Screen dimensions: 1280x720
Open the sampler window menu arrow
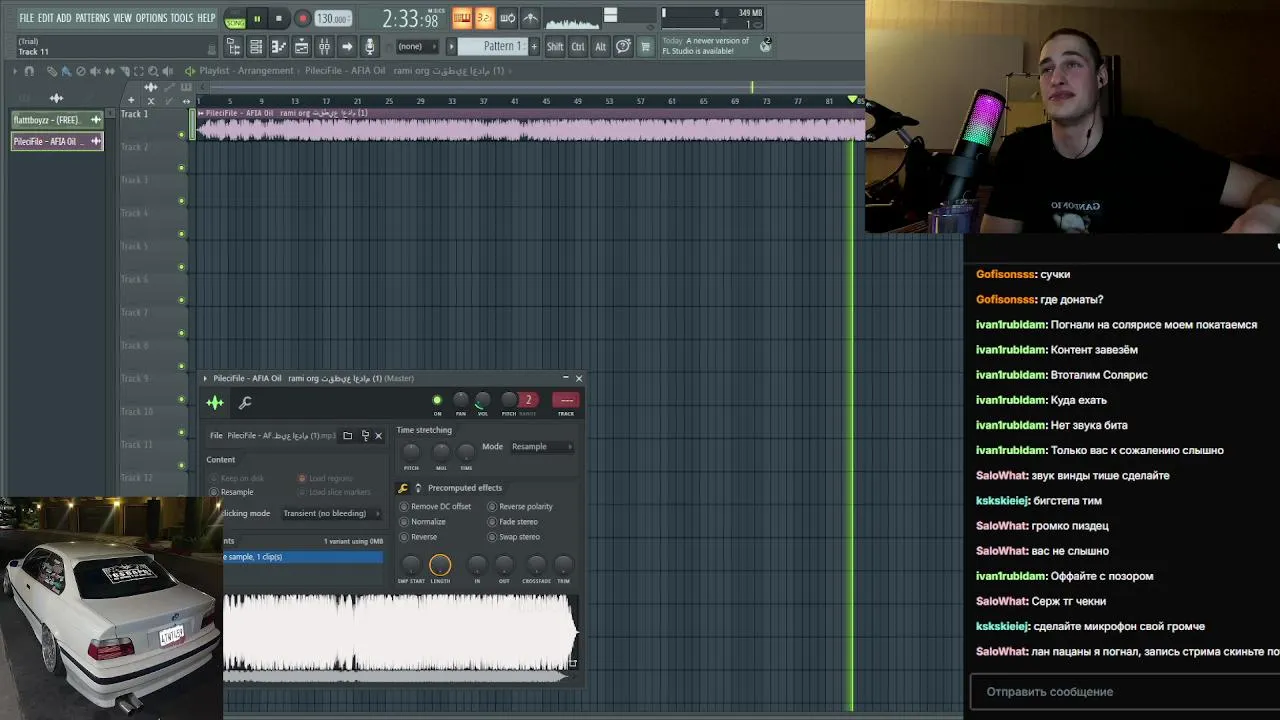(x=205, y=379)
